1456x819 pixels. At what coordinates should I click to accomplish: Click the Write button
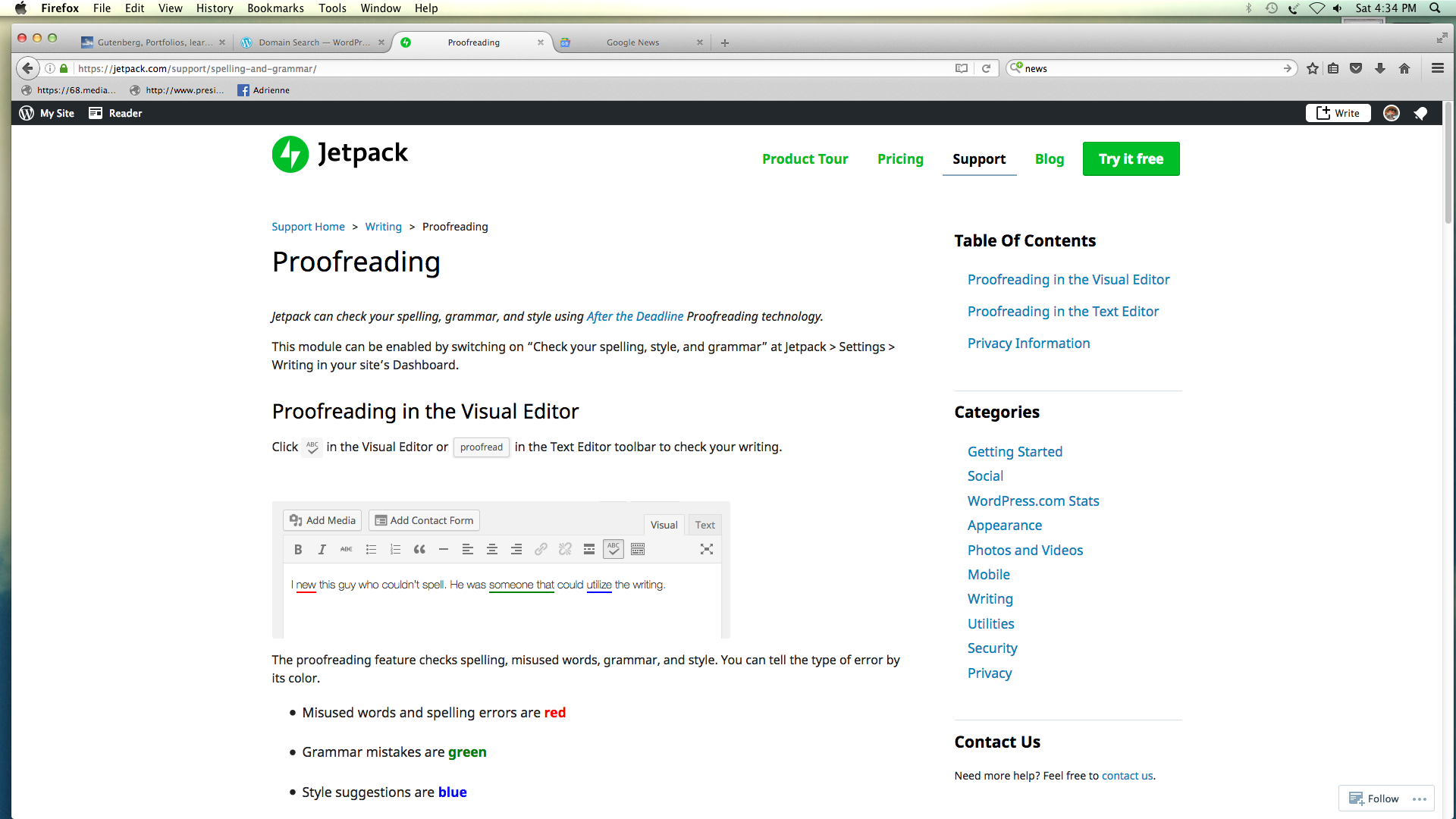click(1338, 113)
